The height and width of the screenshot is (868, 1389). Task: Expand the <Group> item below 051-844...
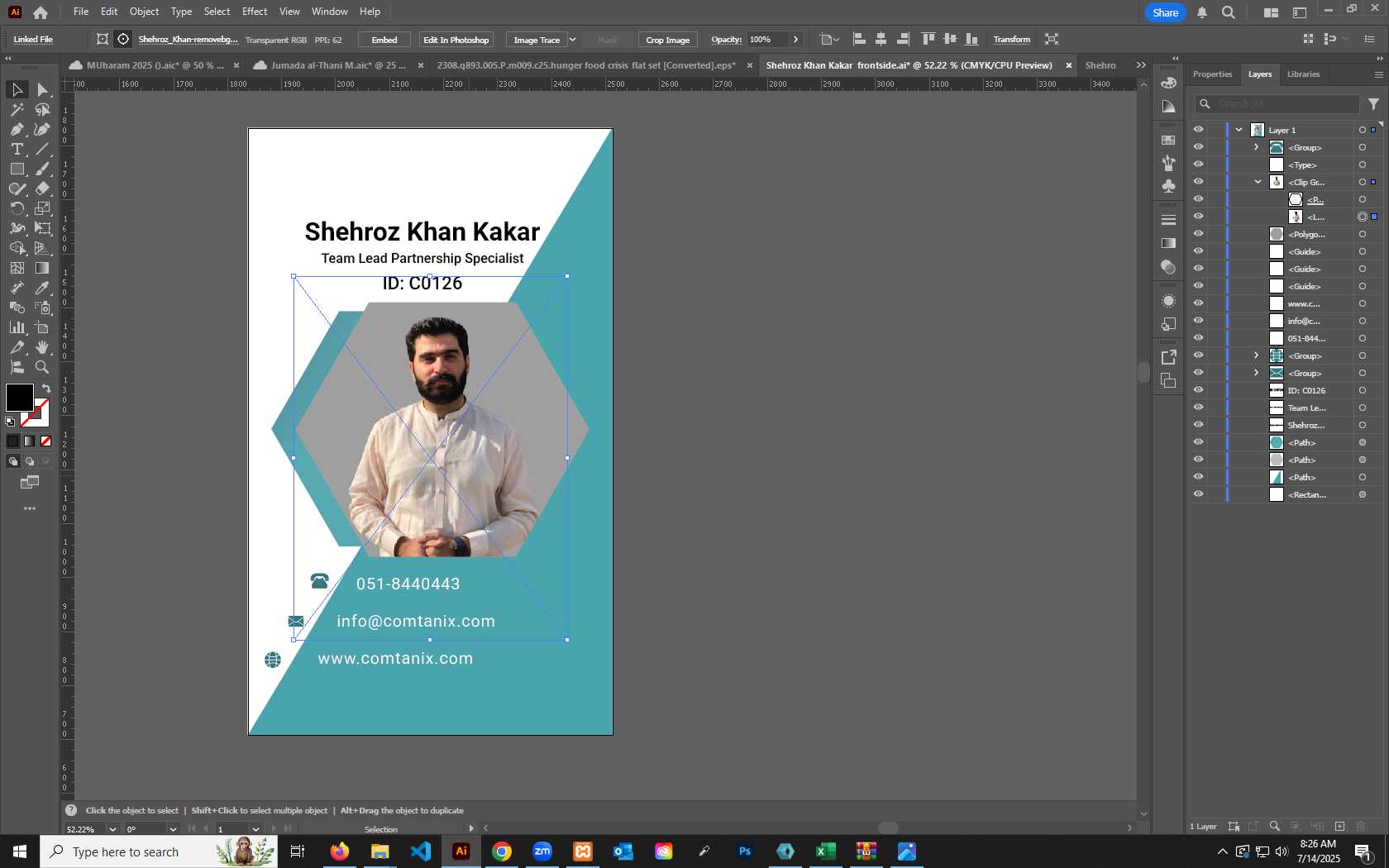coord(1257,355)
